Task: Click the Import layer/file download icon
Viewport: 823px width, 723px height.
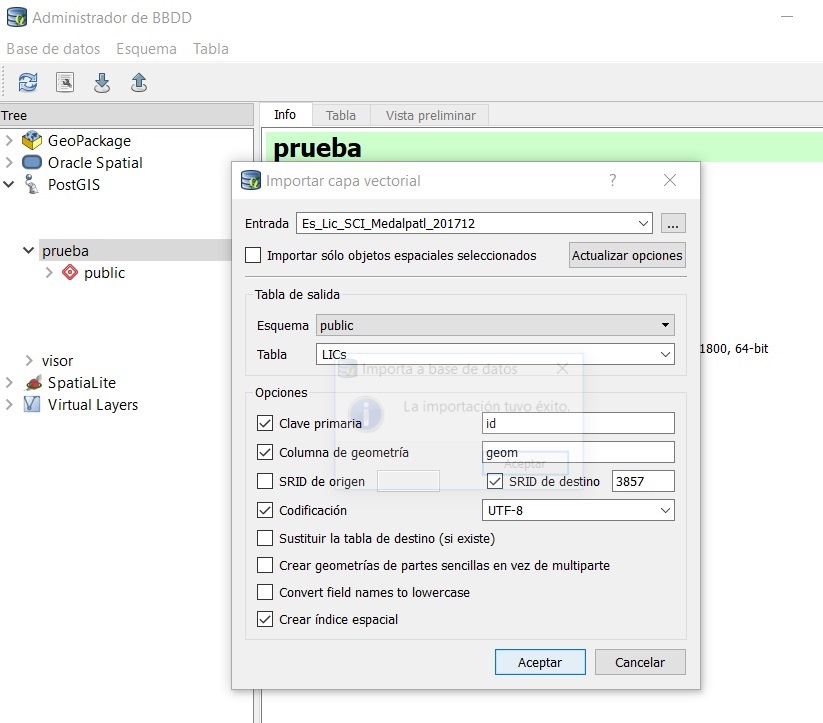Action: click(x=102, y=82)
